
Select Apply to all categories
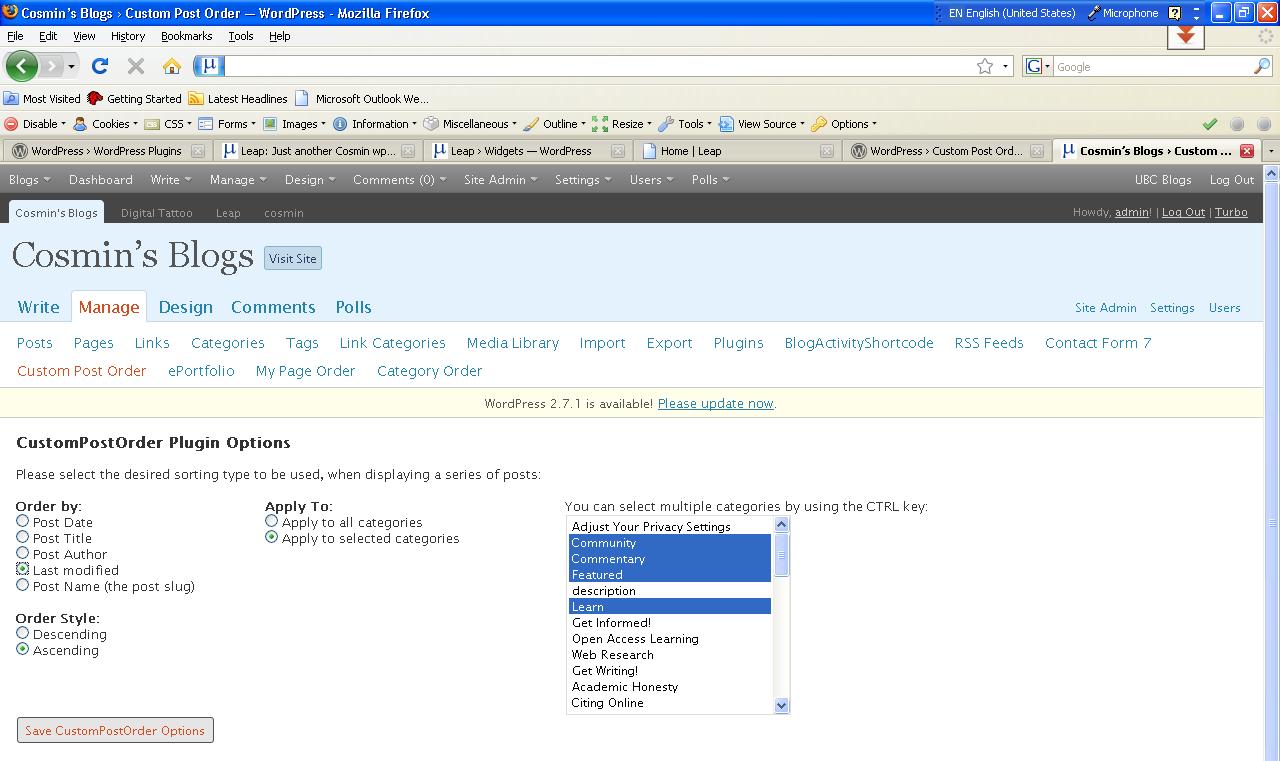(x=271, y=521)
